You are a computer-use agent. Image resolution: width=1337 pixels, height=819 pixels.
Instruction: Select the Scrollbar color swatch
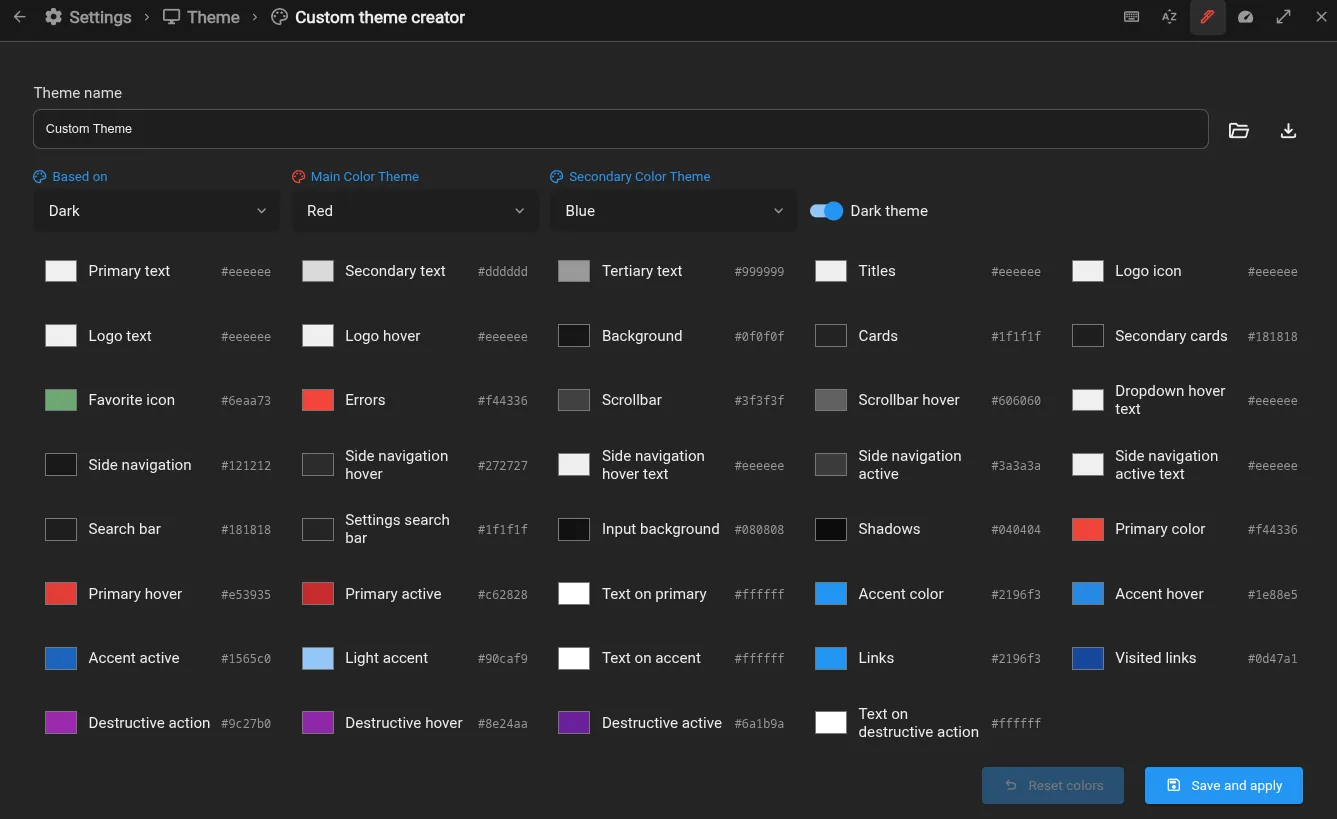[574, 400]
